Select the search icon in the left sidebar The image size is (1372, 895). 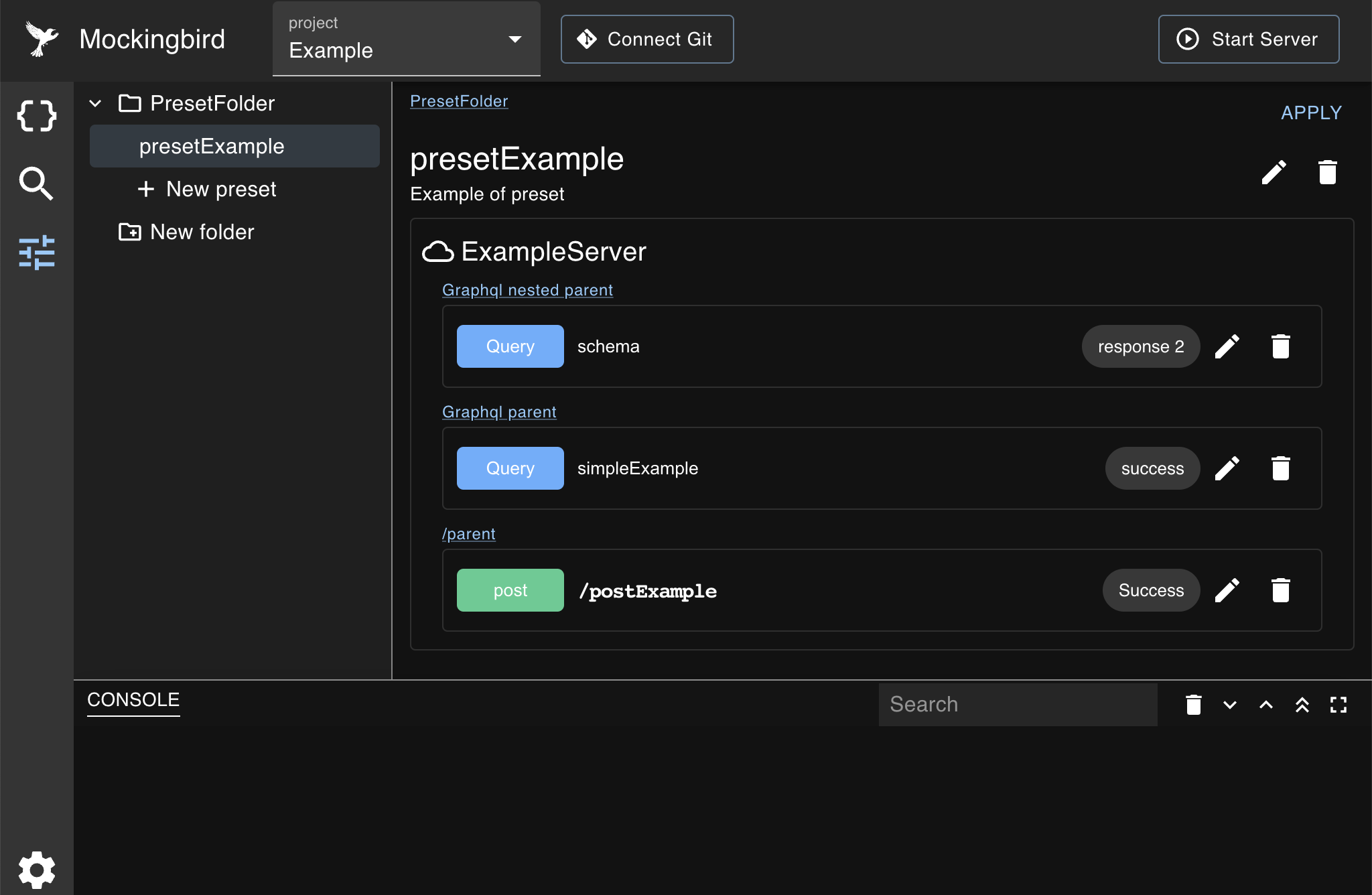(37, 184)
